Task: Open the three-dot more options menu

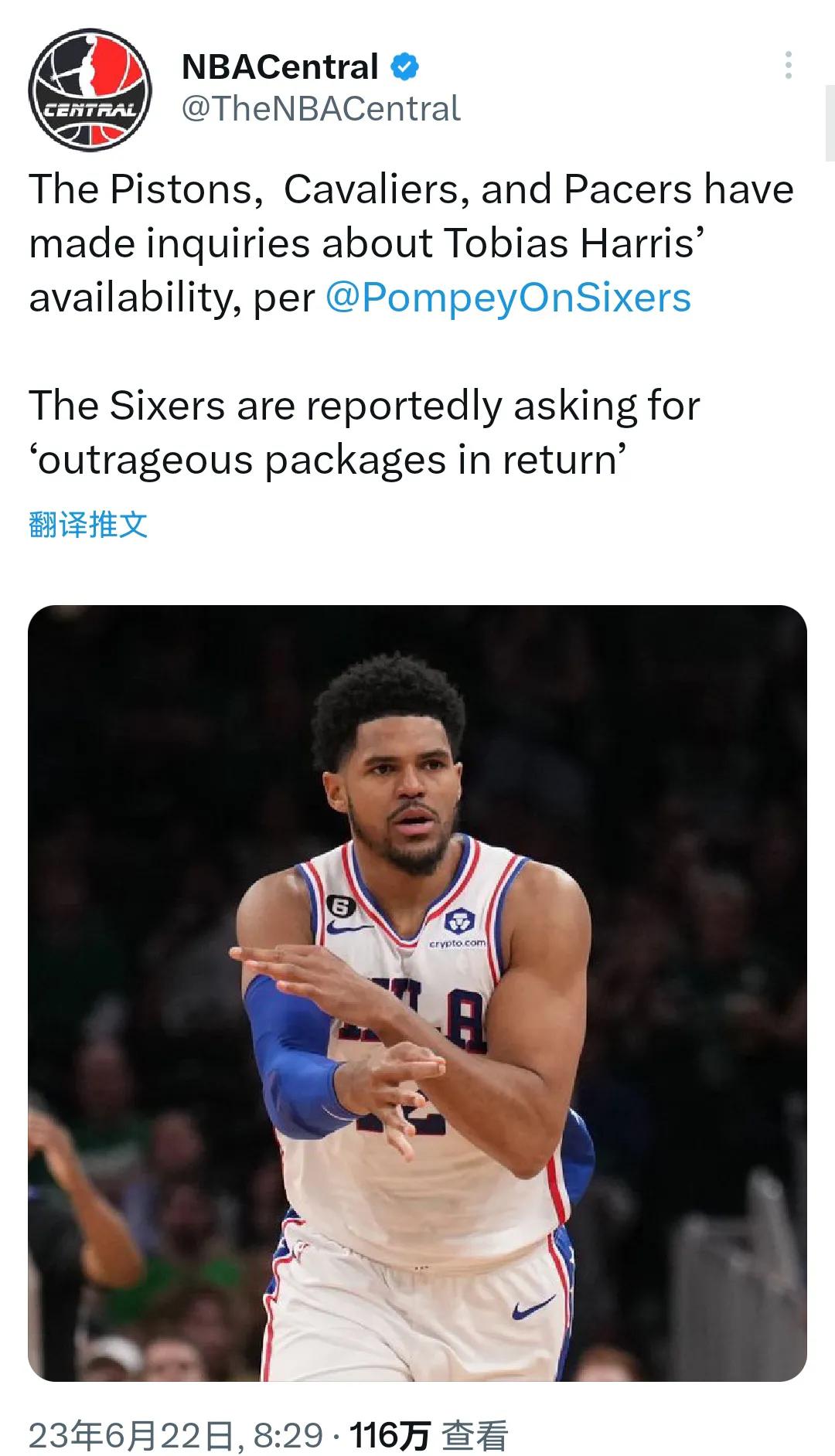Action: (788, 66)
